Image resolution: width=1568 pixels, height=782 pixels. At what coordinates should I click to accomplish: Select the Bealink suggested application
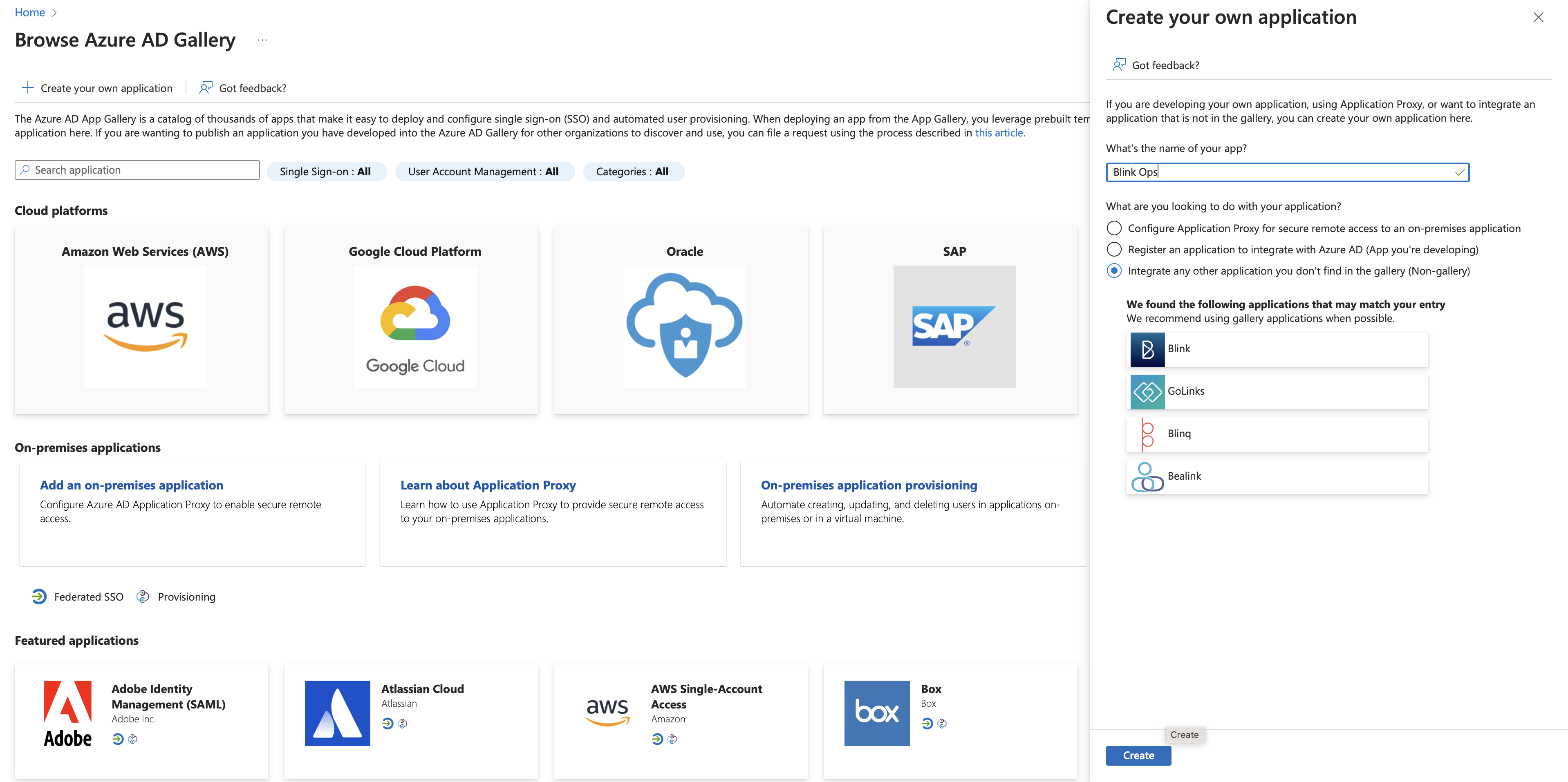(x=1277, y=477)
